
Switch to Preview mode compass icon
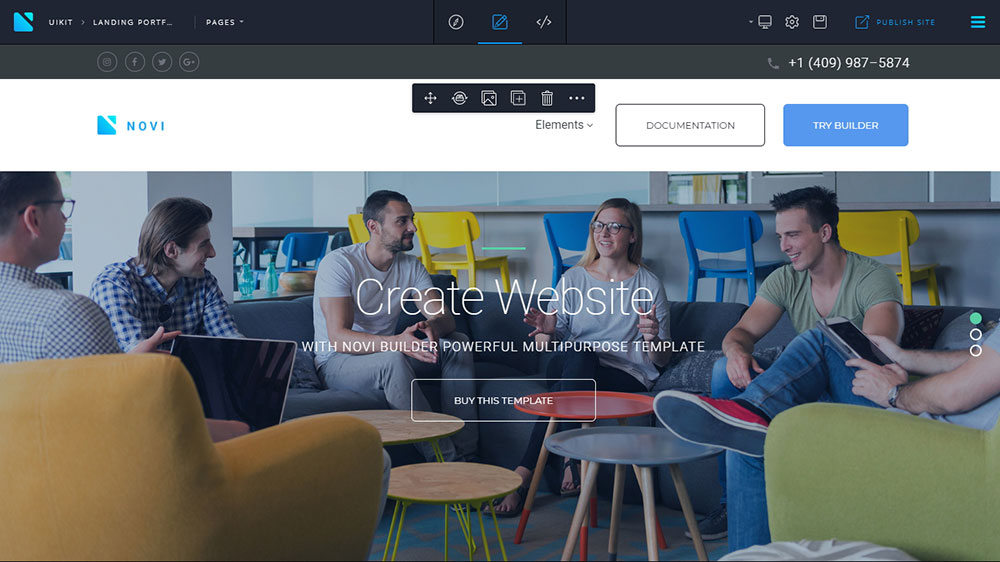pyautogui.click(x=456, y=22)
